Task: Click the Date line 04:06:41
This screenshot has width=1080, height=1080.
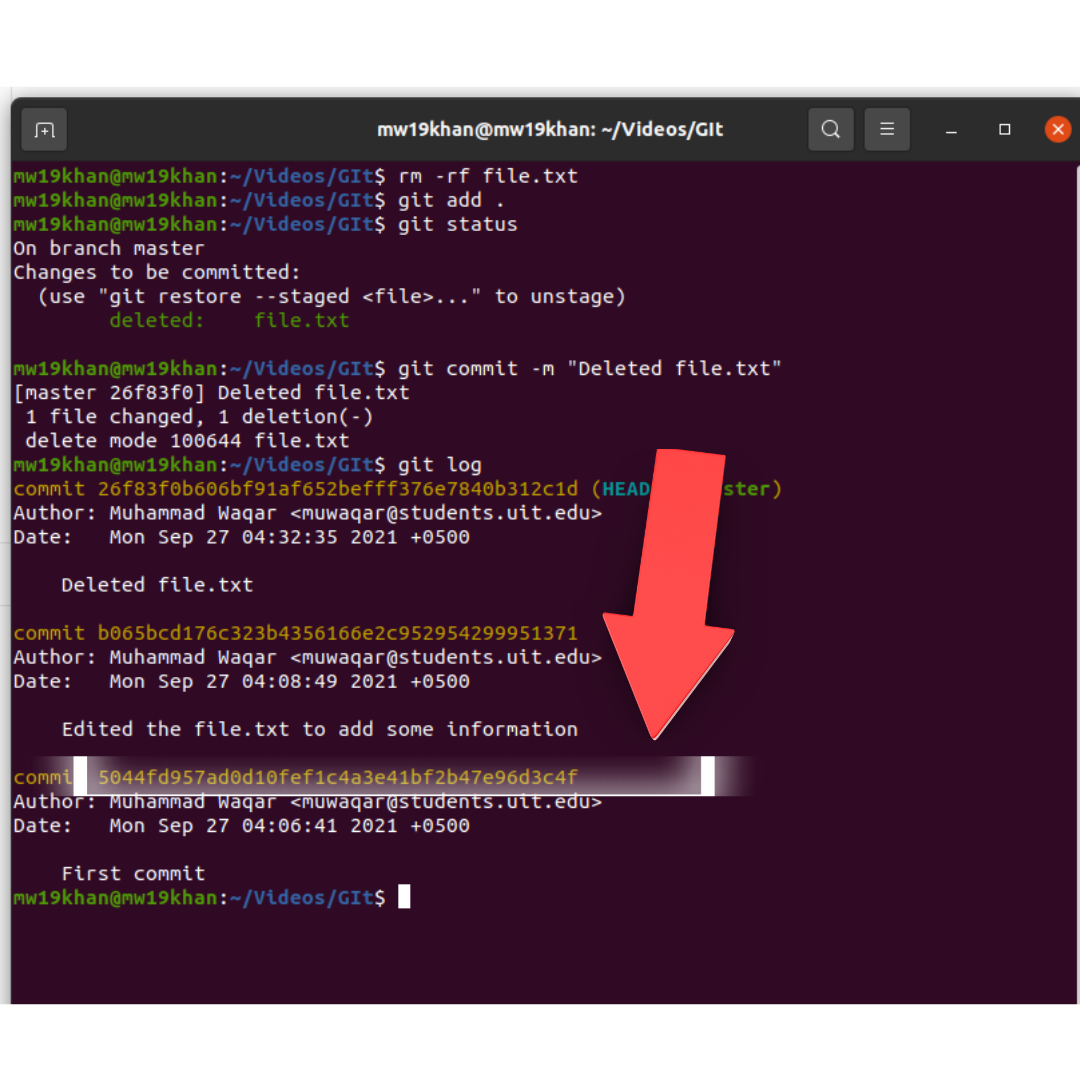Action: pos(242,826)
